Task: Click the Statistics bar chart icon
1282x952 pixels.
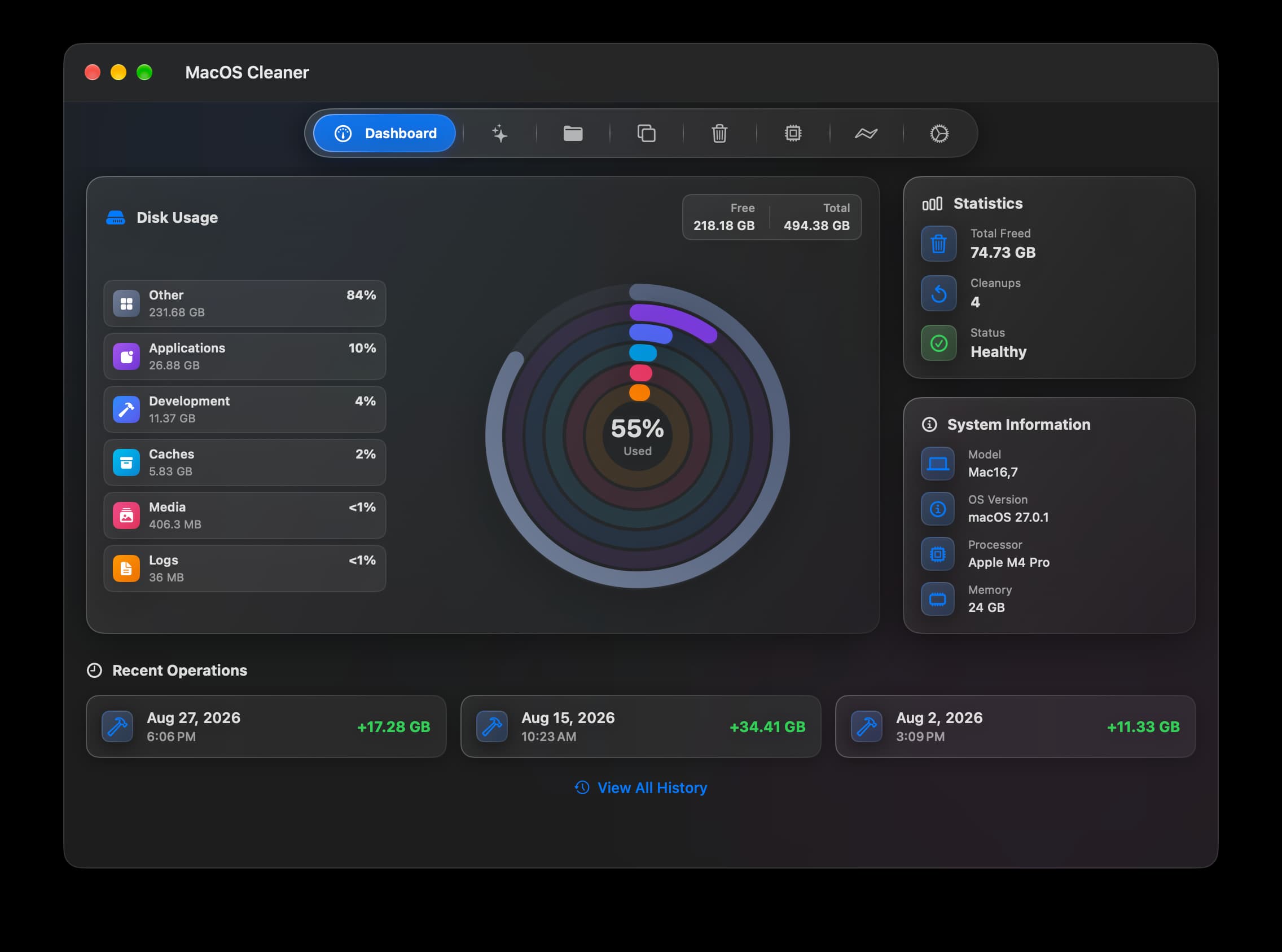Action: pyautogui.click(x=932, y=204)
